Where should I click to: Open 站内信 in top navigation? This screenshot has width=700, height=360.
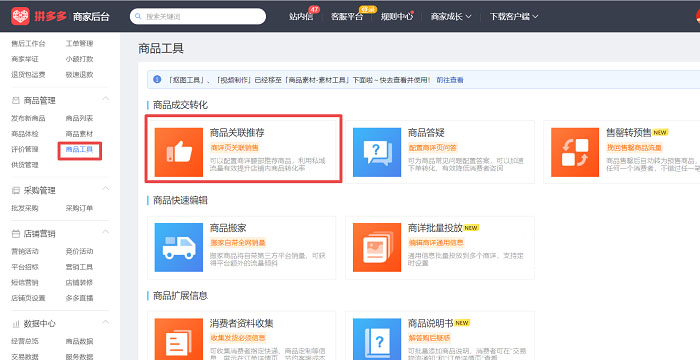click(301, 17)
